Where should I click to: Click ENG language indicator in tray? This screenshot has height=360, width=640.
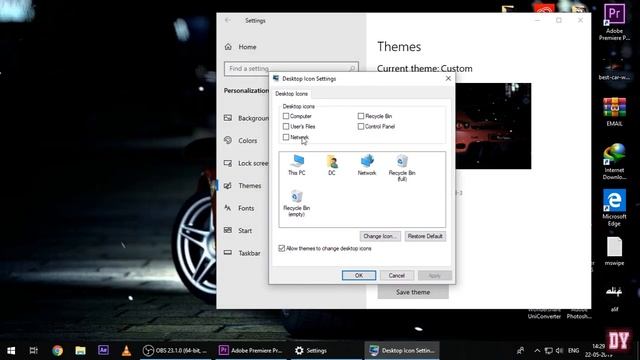click(x=573, y=351)
